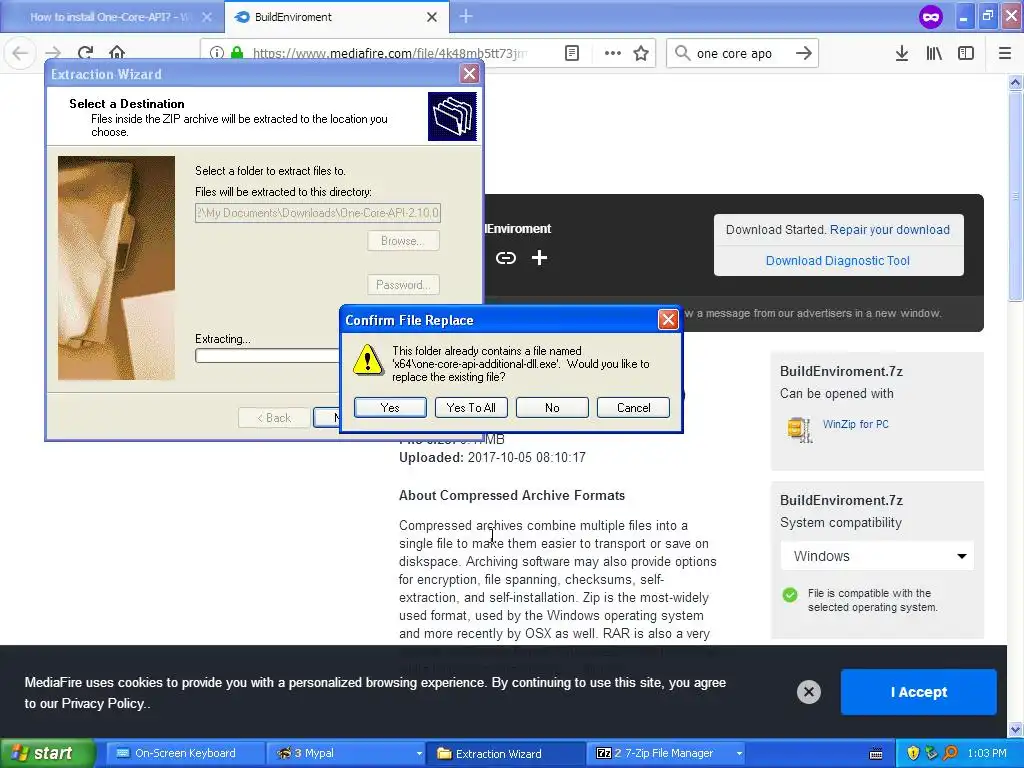Open the browser hamburger menu
This screenshot has height=768, width=1024.
(1005, 53)
